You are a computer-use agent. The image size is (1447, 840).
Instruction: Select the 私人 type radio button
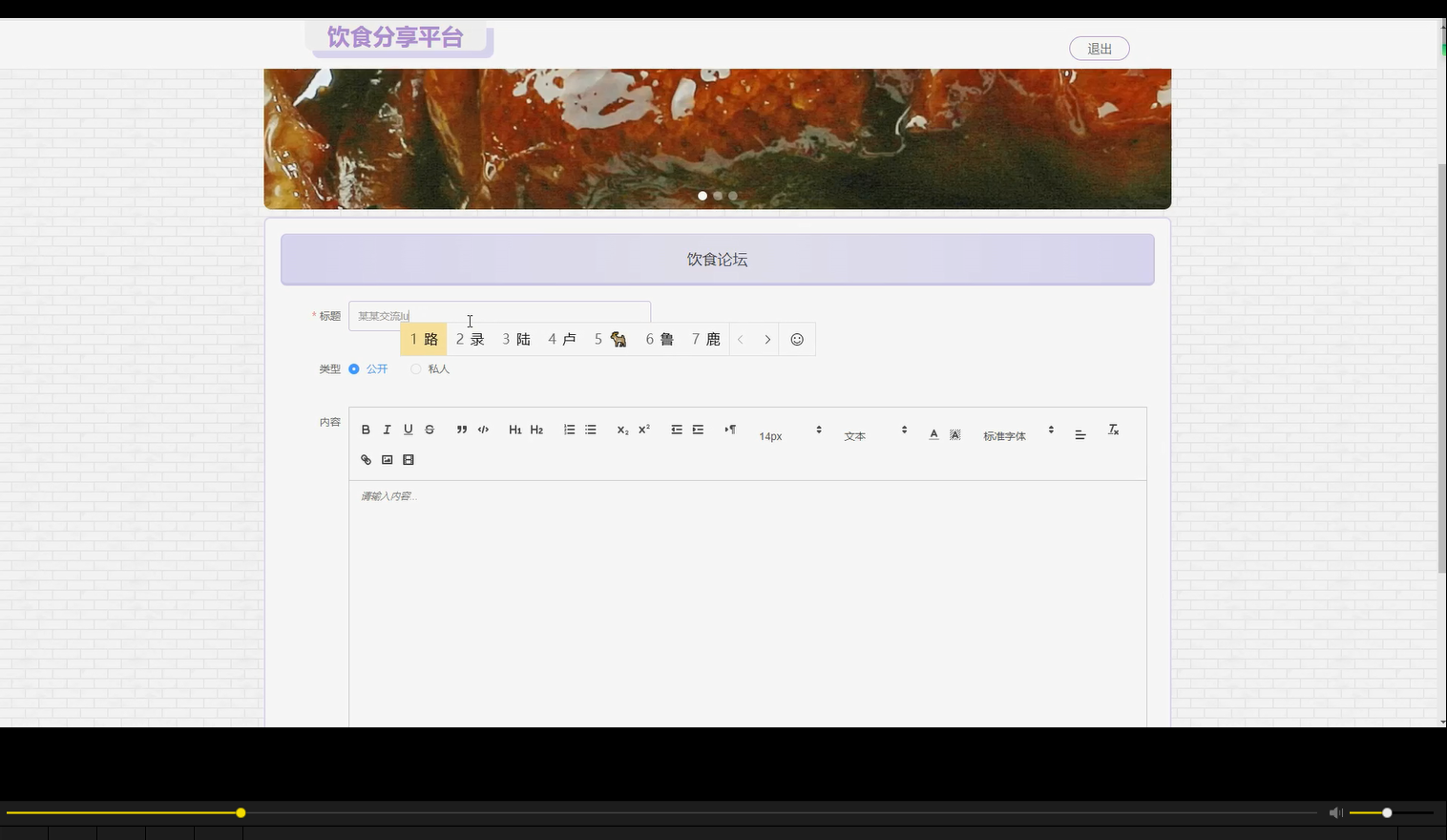(x=415, y=368)
